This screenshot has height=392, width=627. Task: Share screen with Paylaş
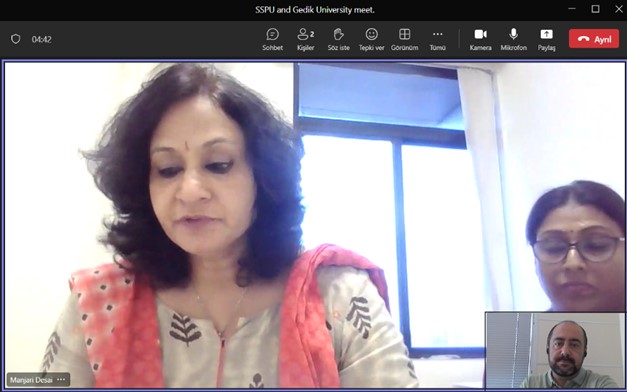pos(546,39)
